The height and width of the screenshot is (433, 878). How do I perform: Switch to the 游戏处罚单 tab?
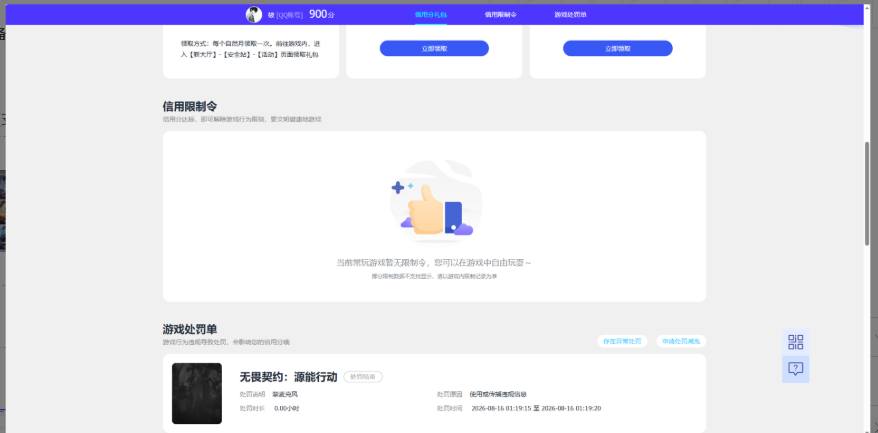click(x=571, y=15)
